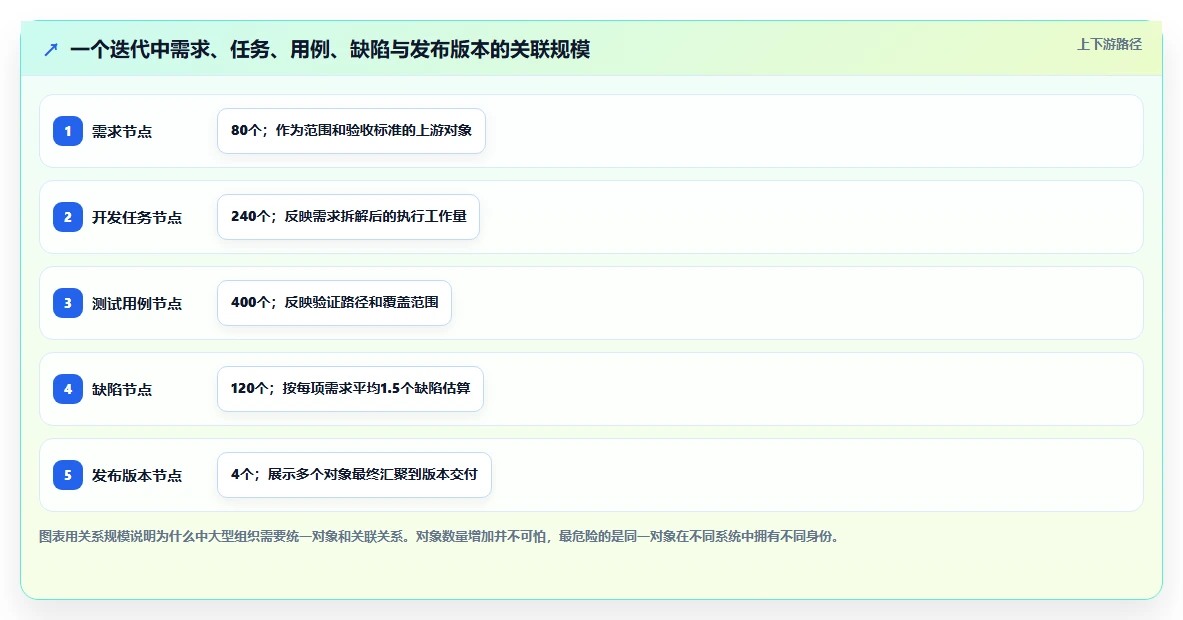Click the title 一个迭代中需求、任务、用例、缺陷与发布版本的关联规模
This screenshot has height=620, width=1183.
point(330,50)
